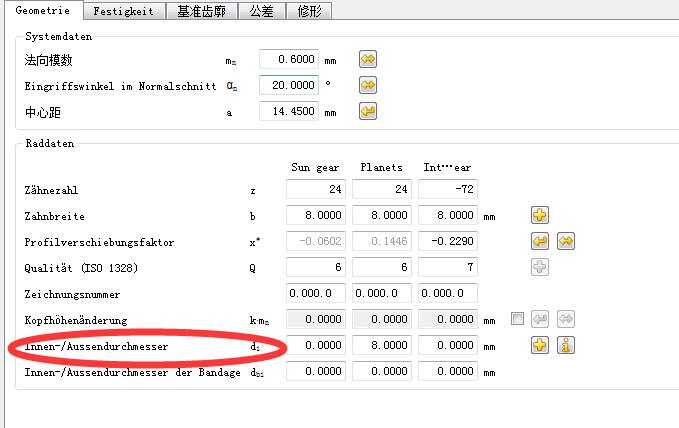Click plus button in Zahnbreite row
This screenshot has height=428, width=679.
pos(540,215)
